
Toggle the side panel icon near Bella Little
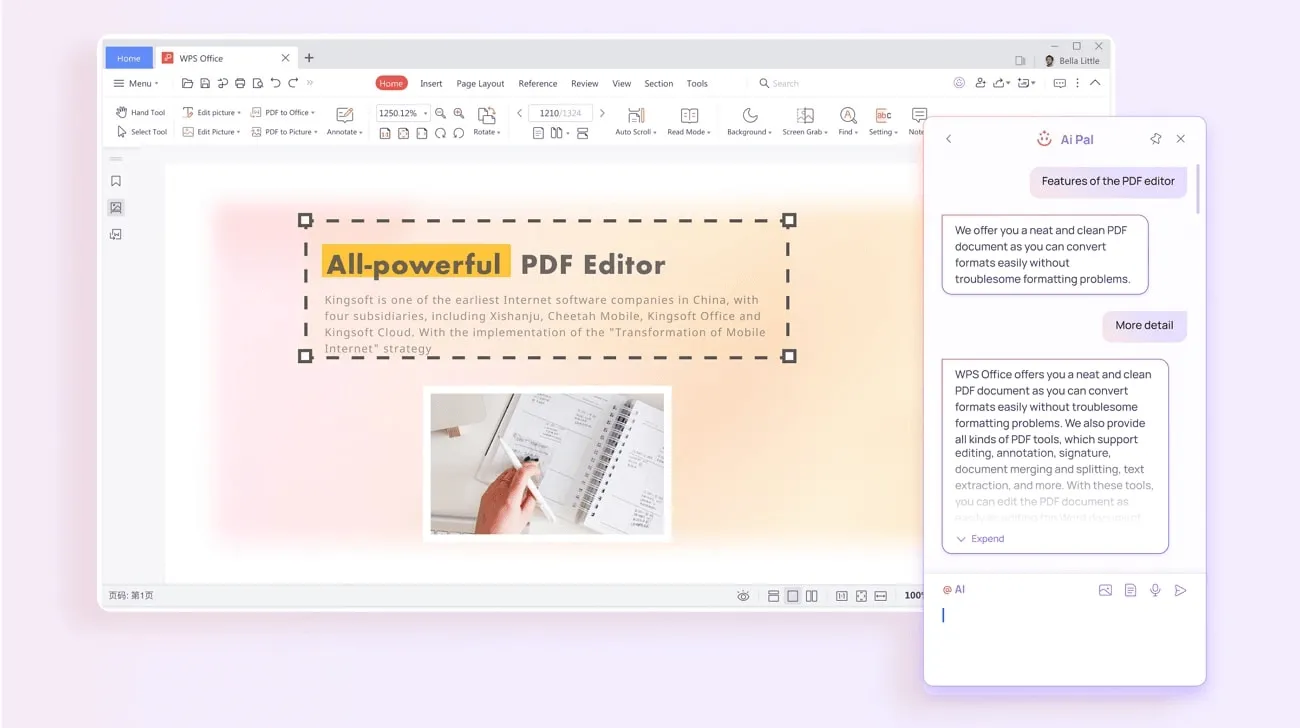click(x=1020, y=60)
